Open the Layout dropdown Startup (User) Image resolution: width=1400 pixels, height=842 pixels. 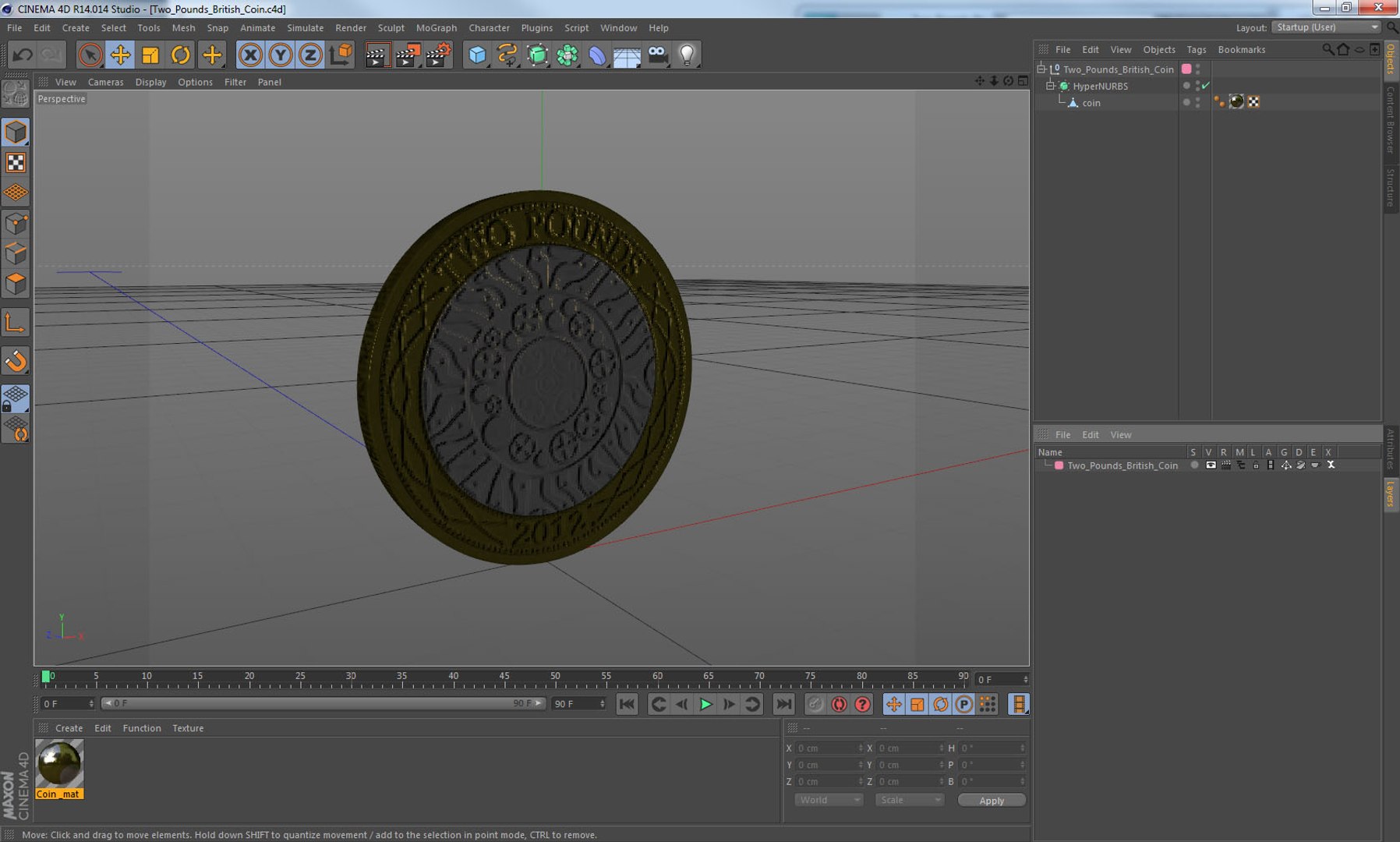(1326, 27)
